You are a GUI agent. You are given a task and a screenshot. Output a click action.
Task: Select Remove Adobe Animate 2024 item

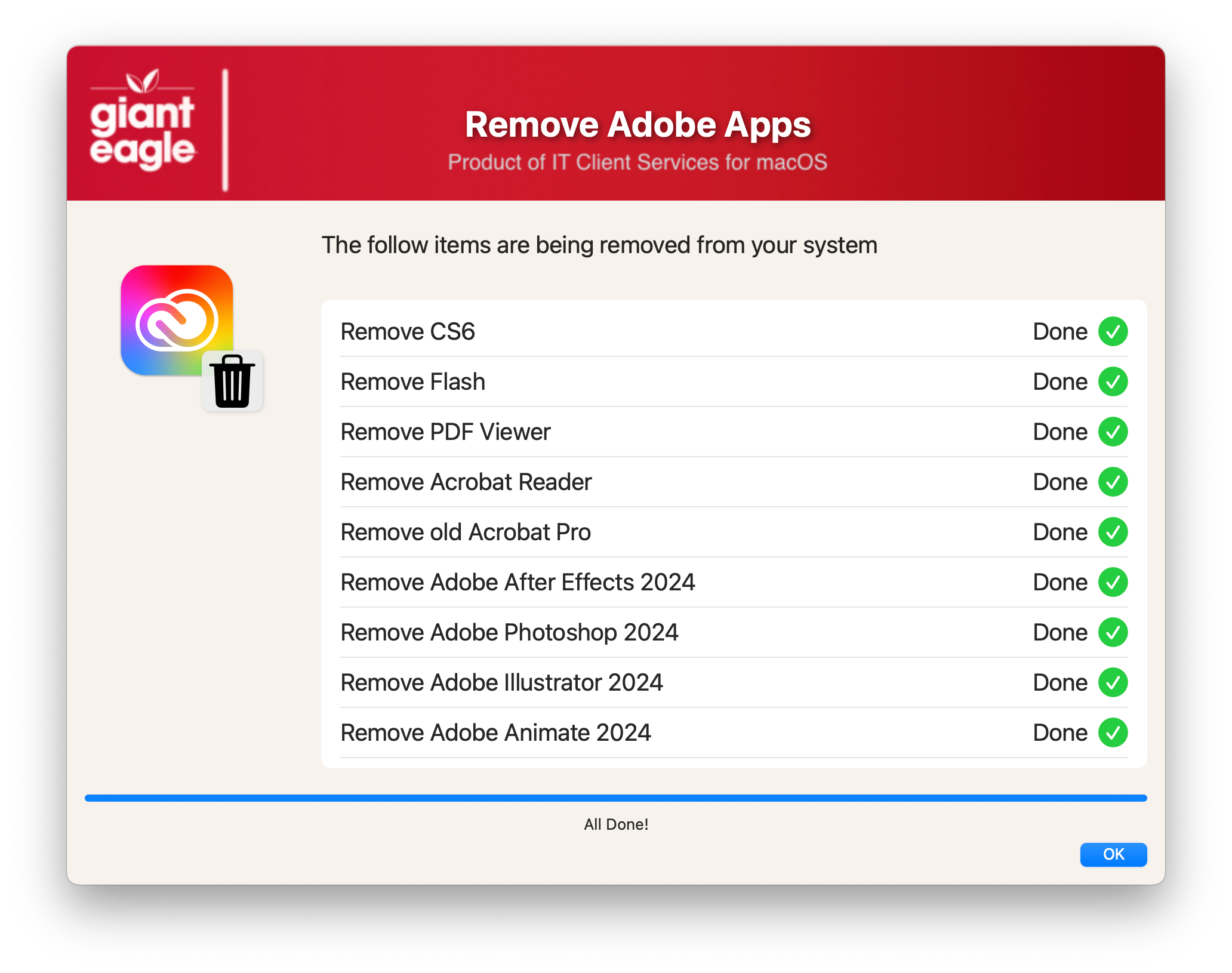click(x=734, y=732)
